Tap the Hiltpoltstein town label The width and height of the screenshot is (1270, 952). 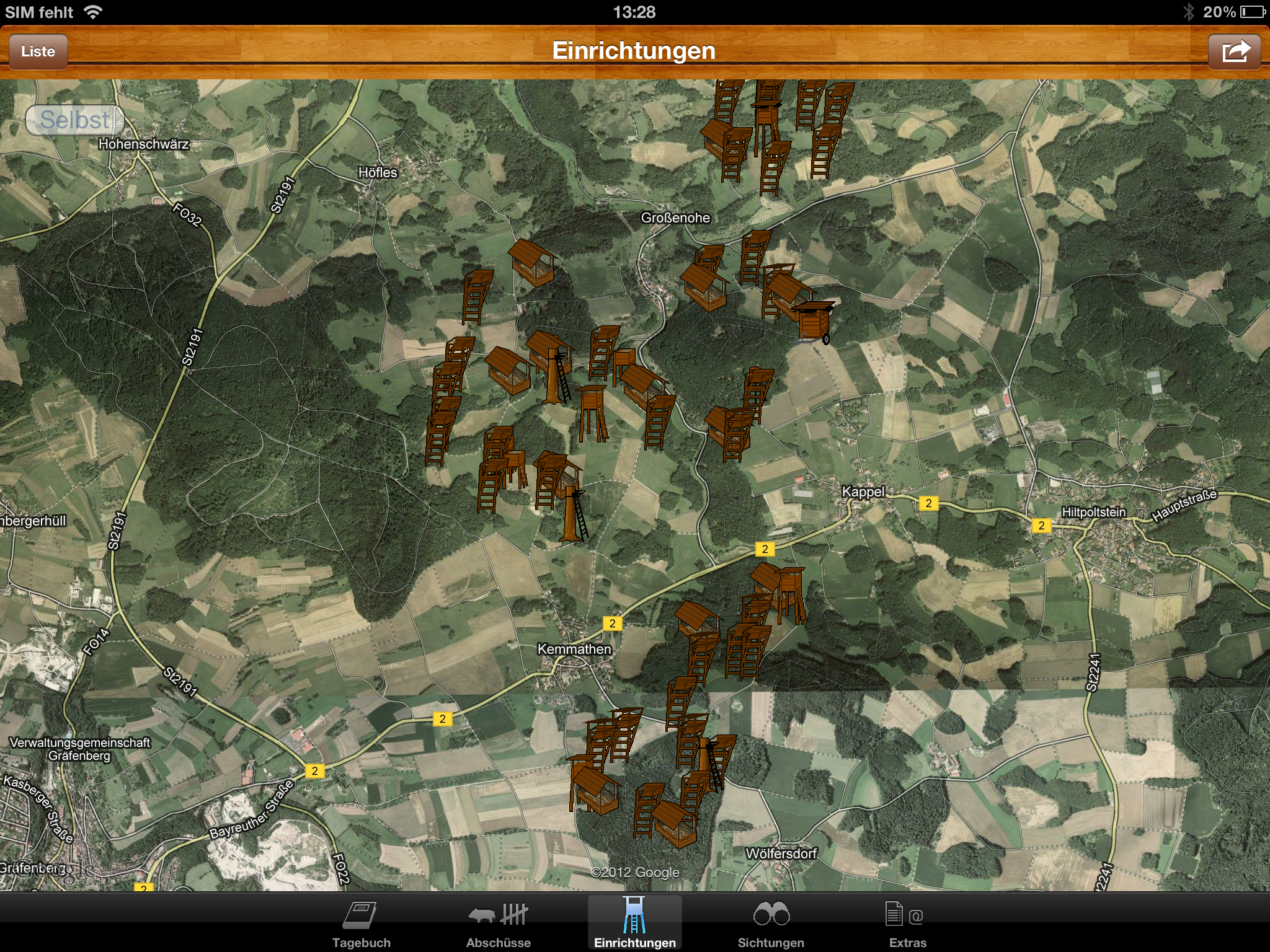[1093, 512]
